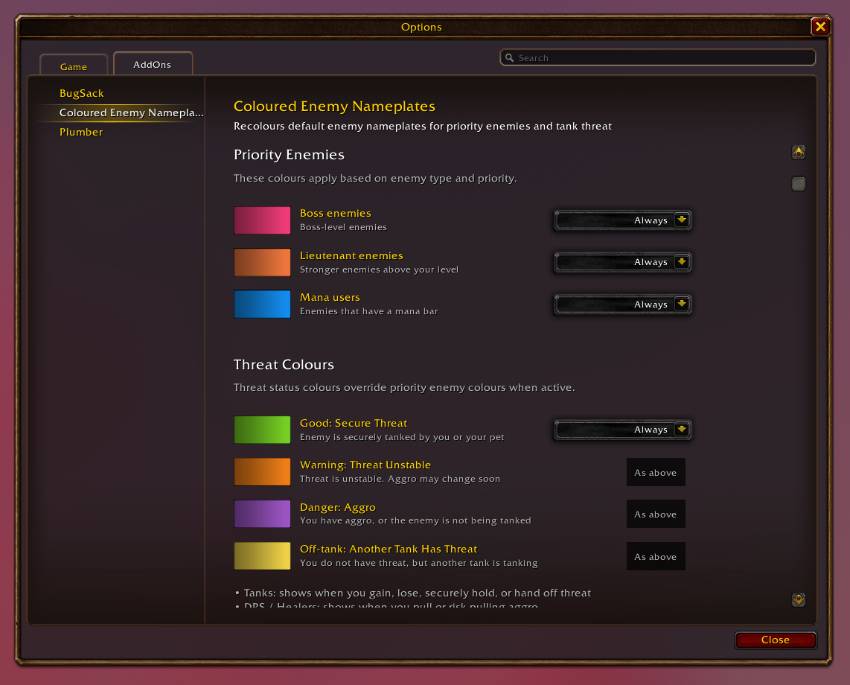Pick the Lieutenant enemies orange swatch

pos(262,262)
